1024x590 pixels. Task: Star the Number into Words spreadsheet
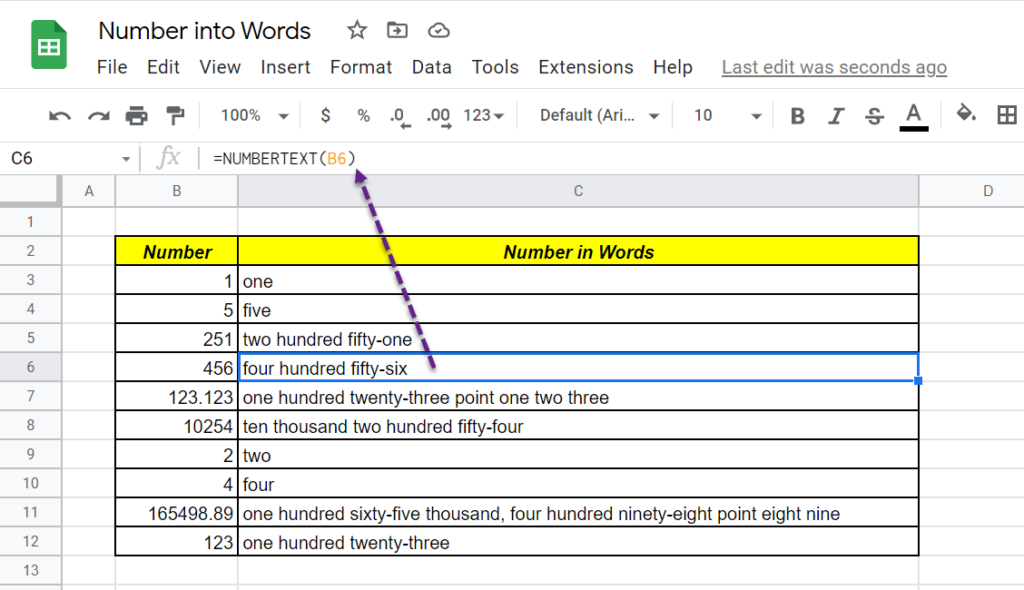tap(356, 31)
